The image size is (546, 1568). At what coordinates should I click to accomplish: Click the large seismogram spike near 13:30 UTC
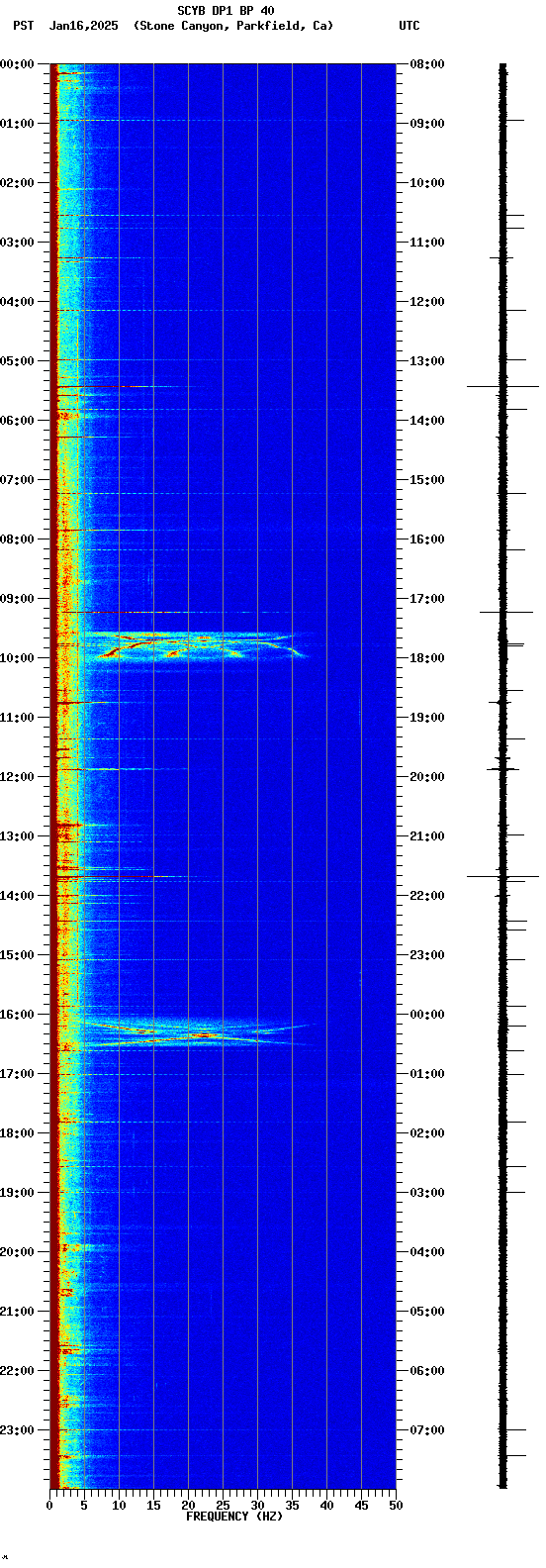[502, 386]
